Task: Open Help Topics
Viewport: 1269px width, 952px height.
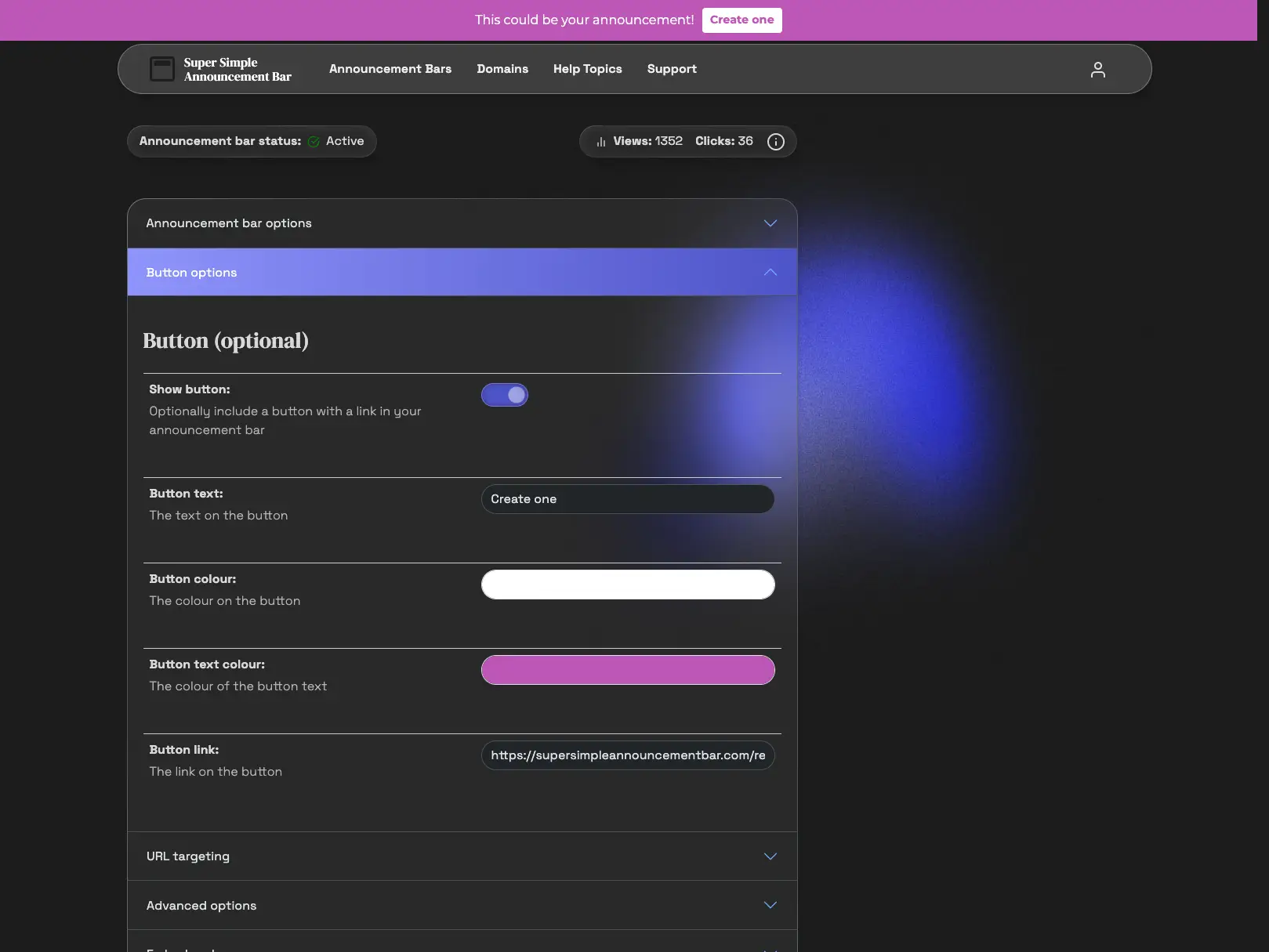Action: [x=587, y=69]
